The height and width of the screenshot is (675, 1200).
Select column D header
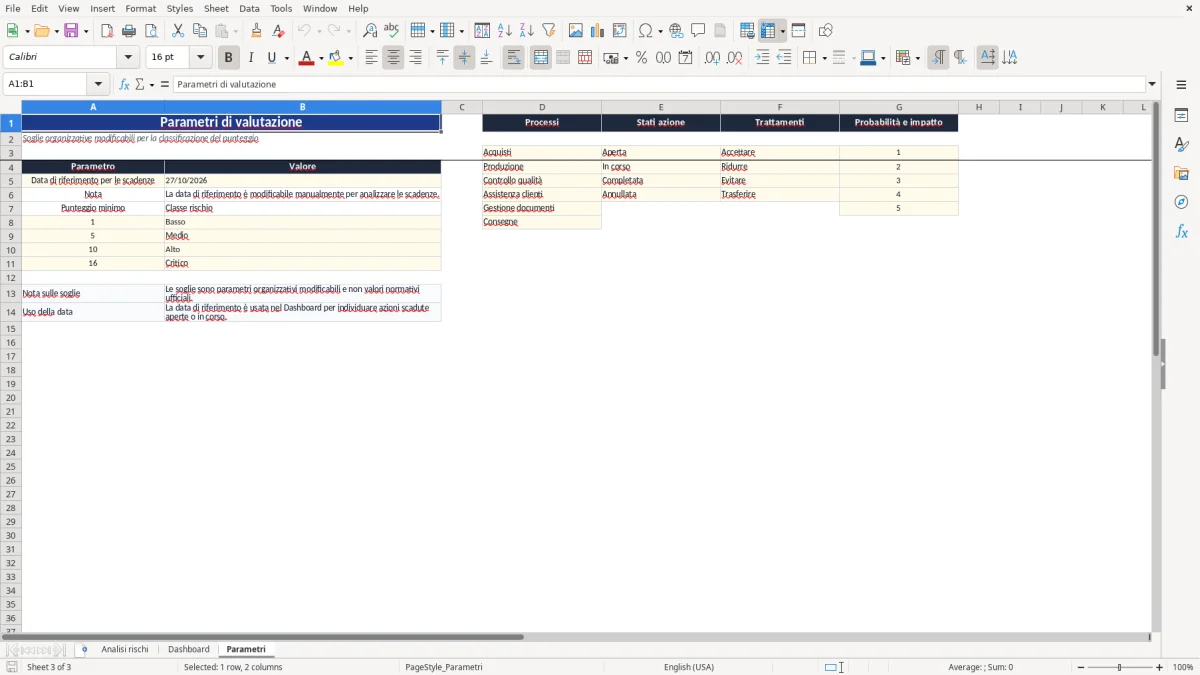(542, 107)
